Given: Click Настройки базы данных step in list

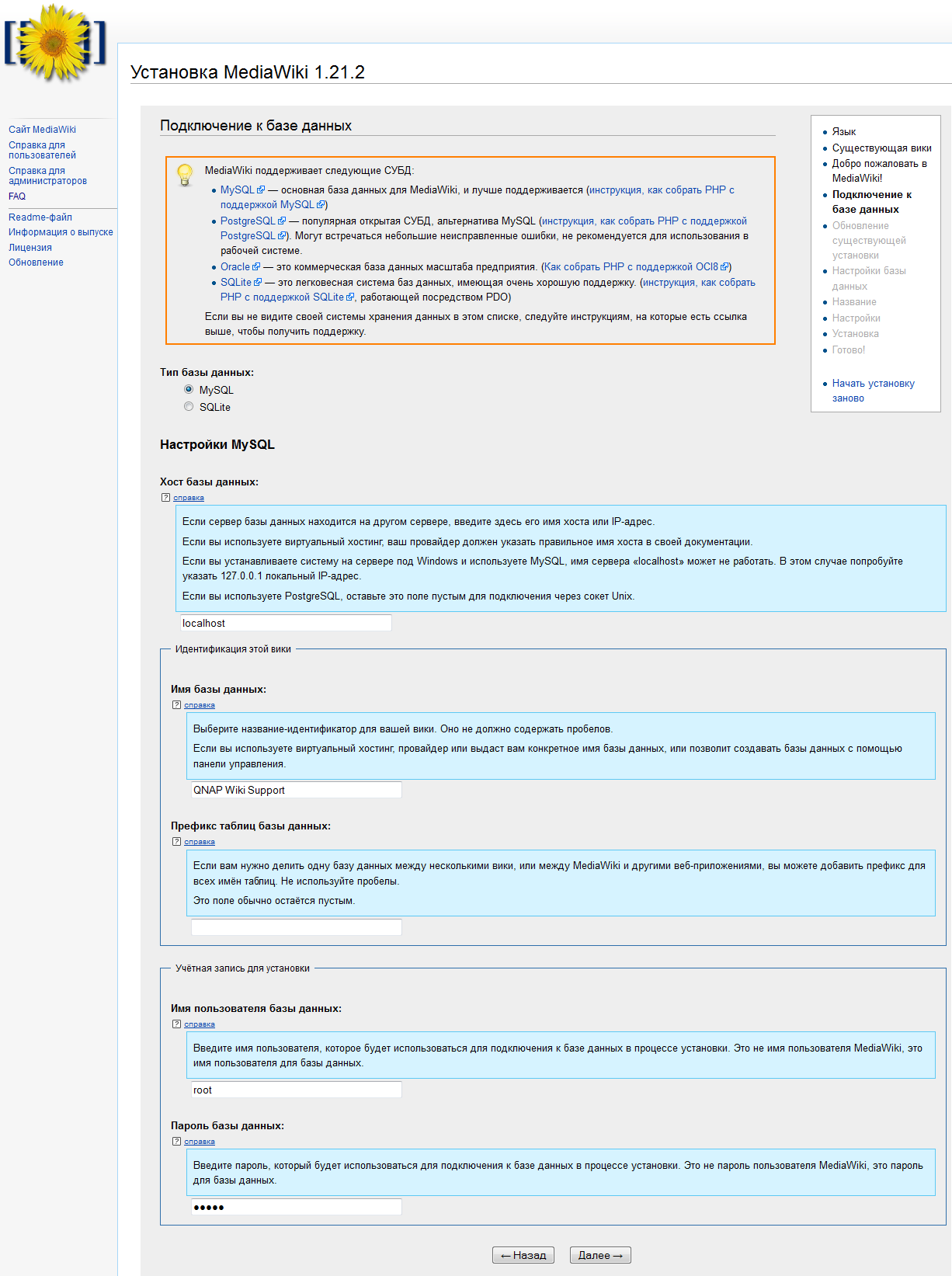Looking at the screenshot, I should coord(869,278).
